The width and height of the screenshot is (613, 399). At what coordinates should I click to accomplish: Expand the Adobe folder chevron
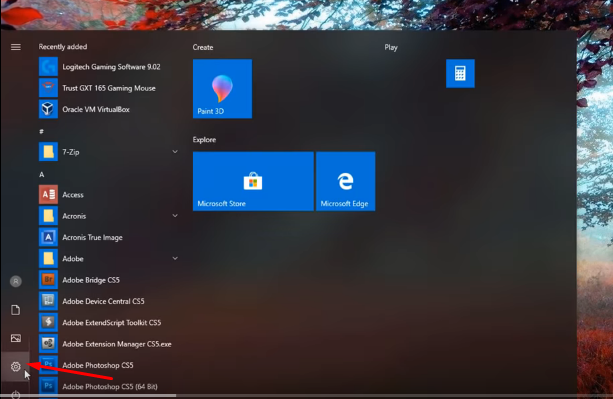[x=175, y=258]
